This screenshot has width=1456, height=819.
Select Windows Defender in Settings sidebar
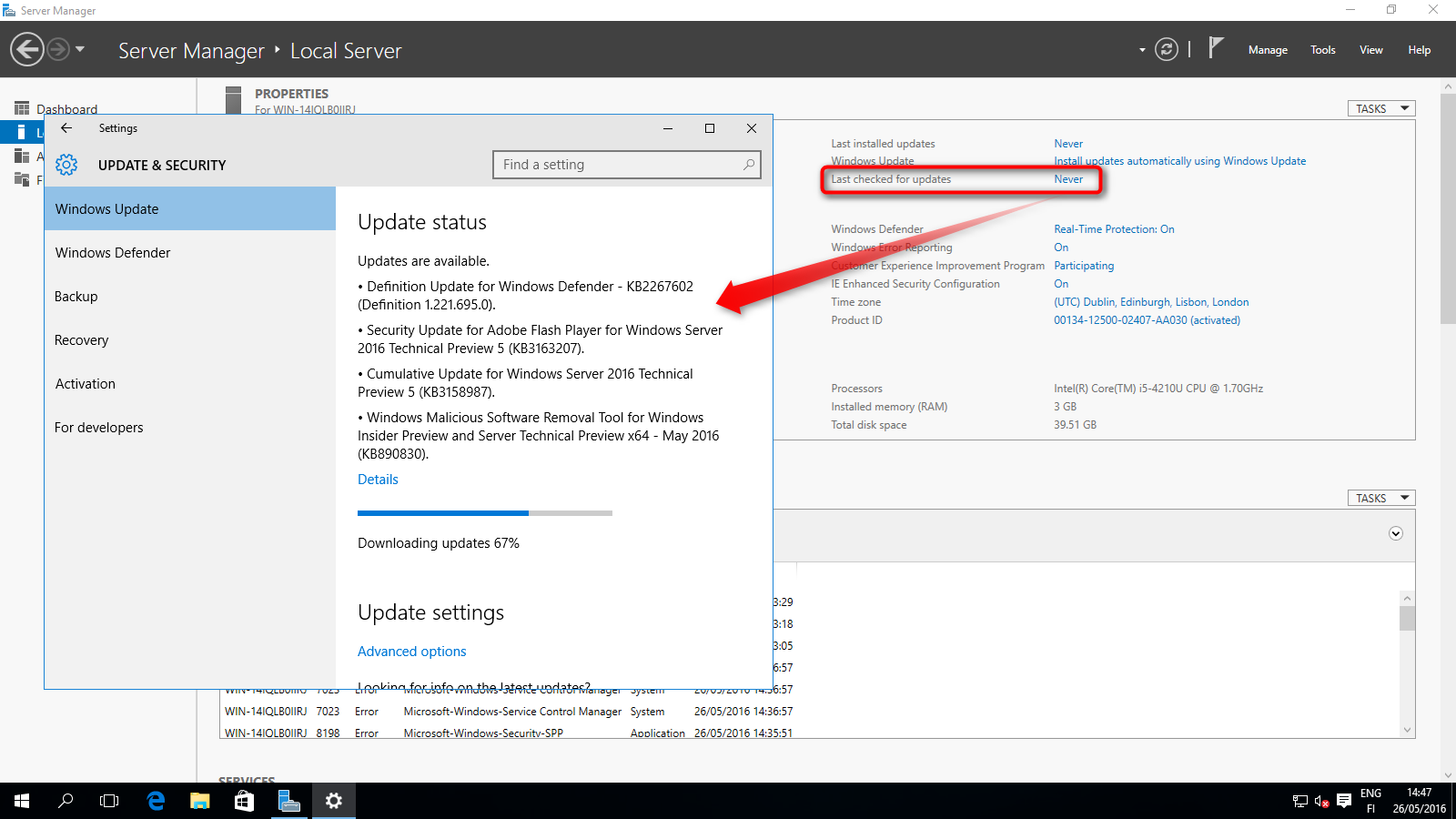click(190, 253)
